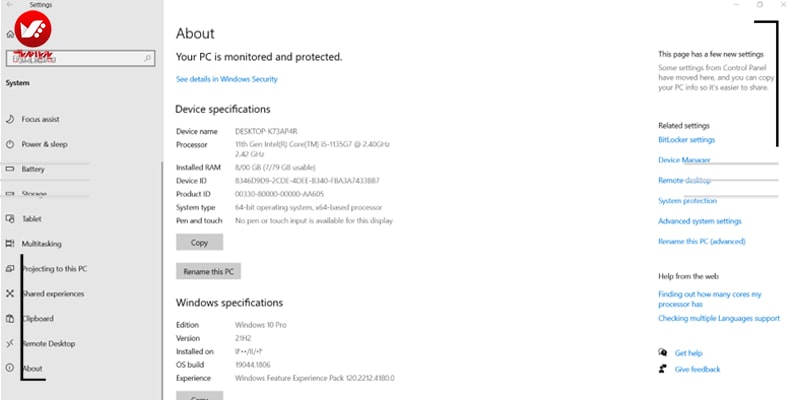The height and width of the screenshot is (400, 800).
Task: Click the Power & sleep icon
Action: [x=10, y=144]
